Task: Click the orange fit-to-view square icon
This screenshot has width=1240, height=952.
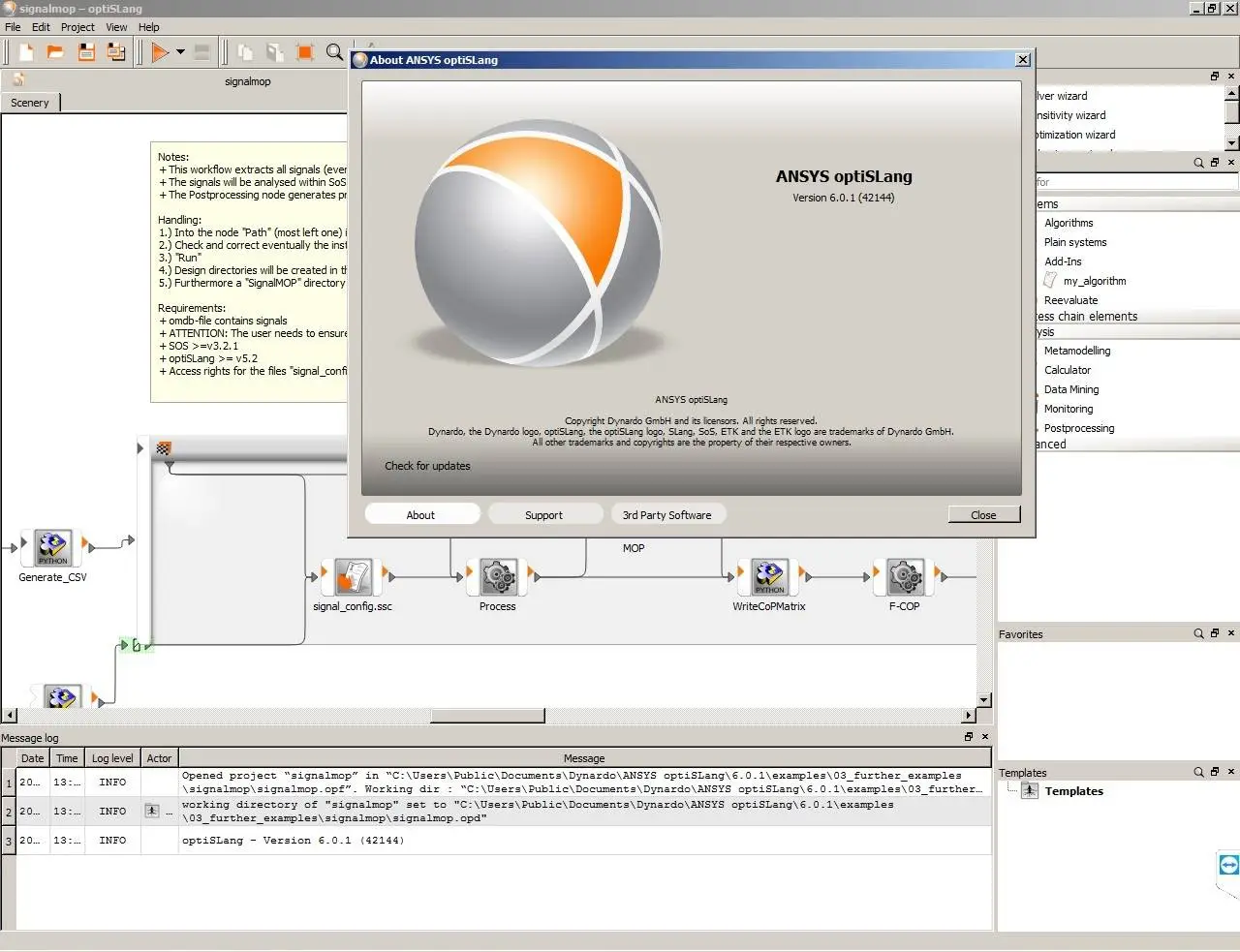Action: [x=305, y=52]
